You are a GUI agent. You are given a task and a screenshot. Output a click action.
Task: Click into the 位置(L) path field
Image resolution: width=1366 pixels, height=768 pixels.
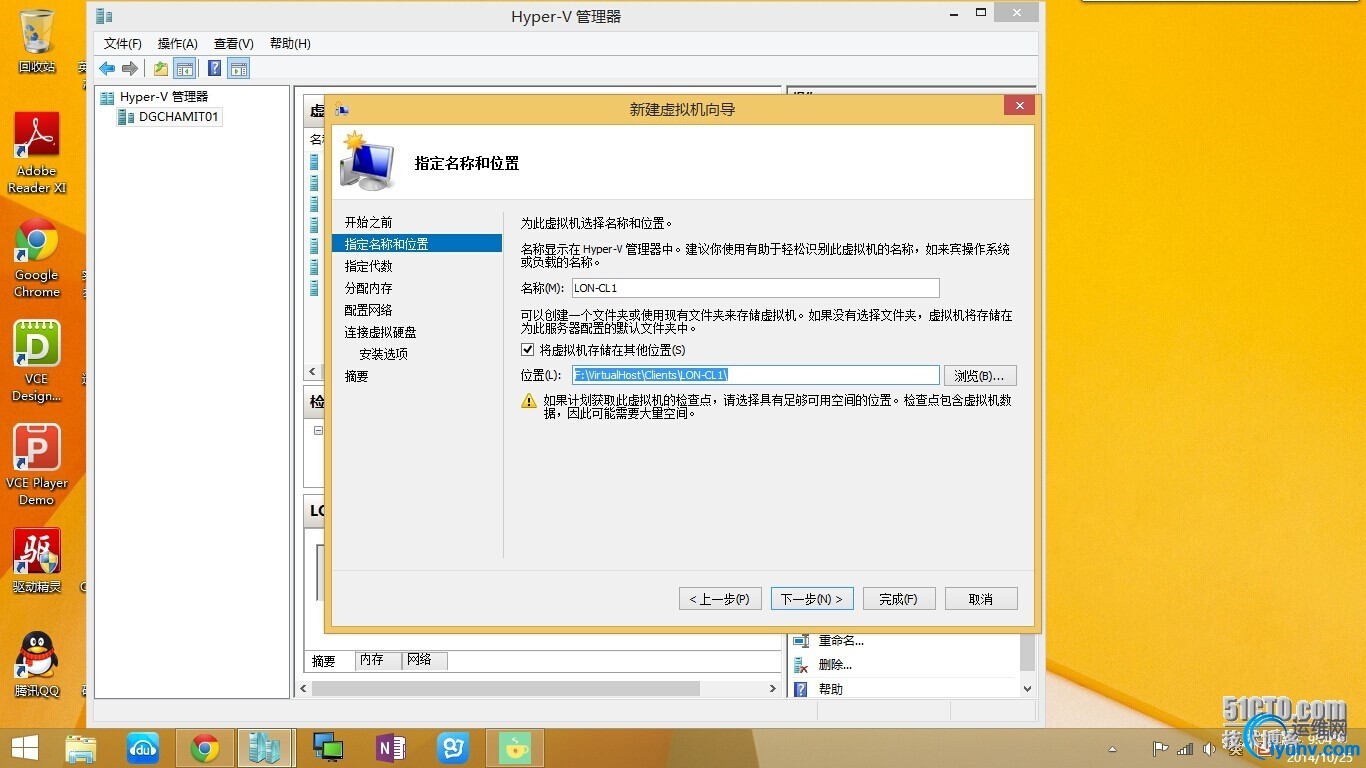(x=755, y=375)
